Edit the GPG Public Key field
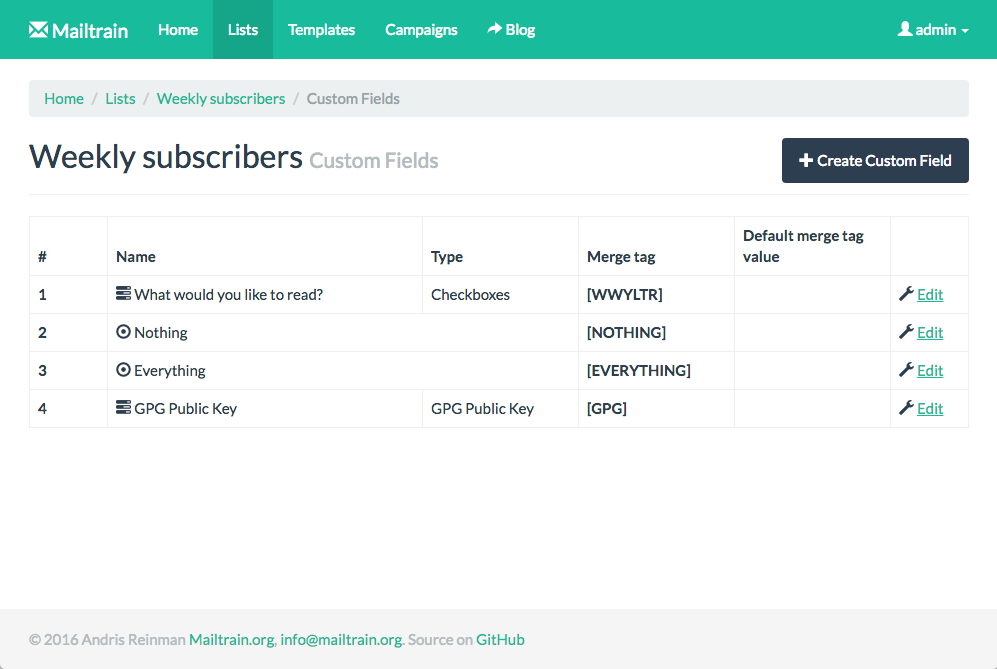Viewport: 997px width, 669px height. click(x=930, y=408)
